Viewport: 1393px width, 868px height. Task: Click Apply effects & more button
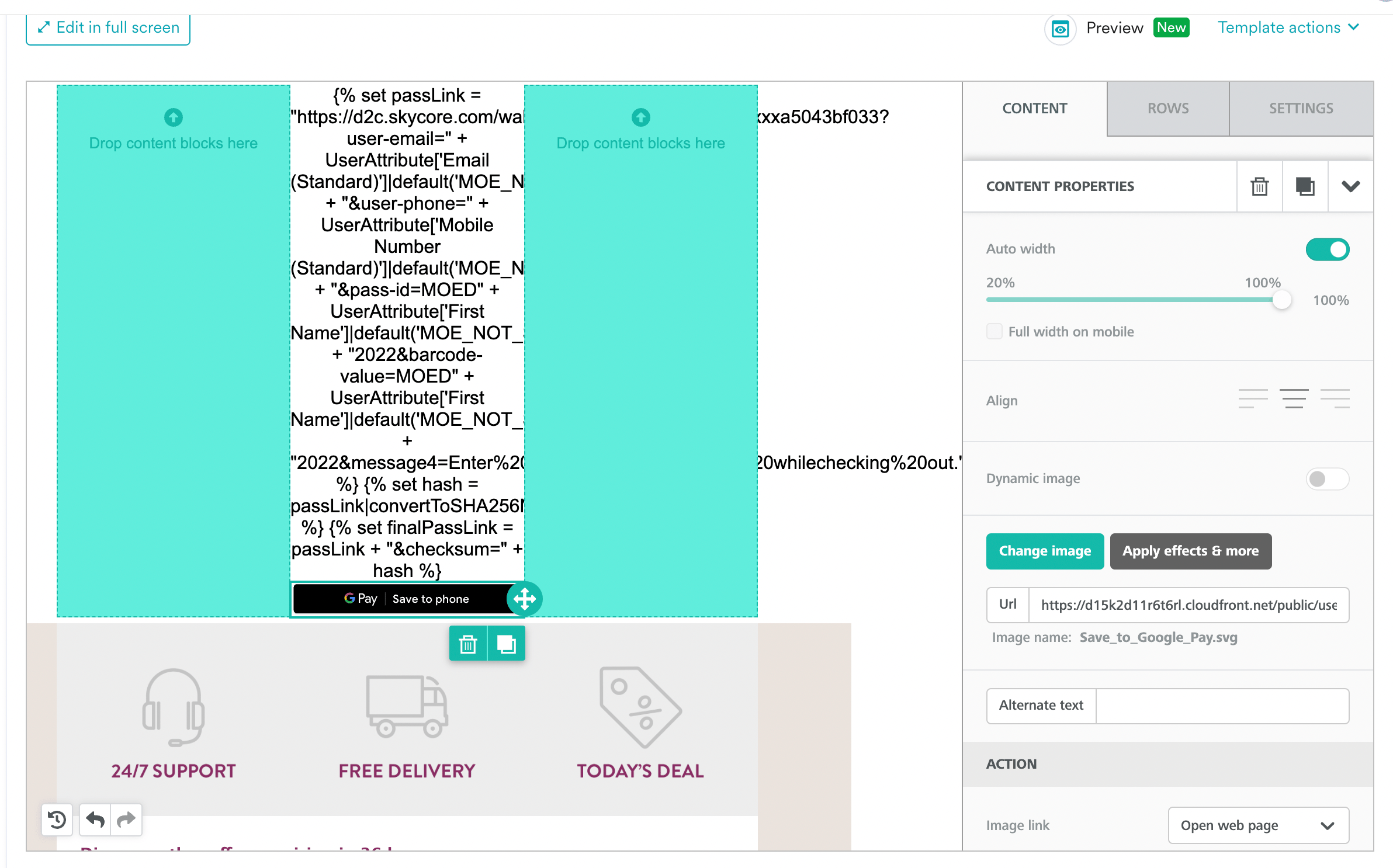point(1191,551)
